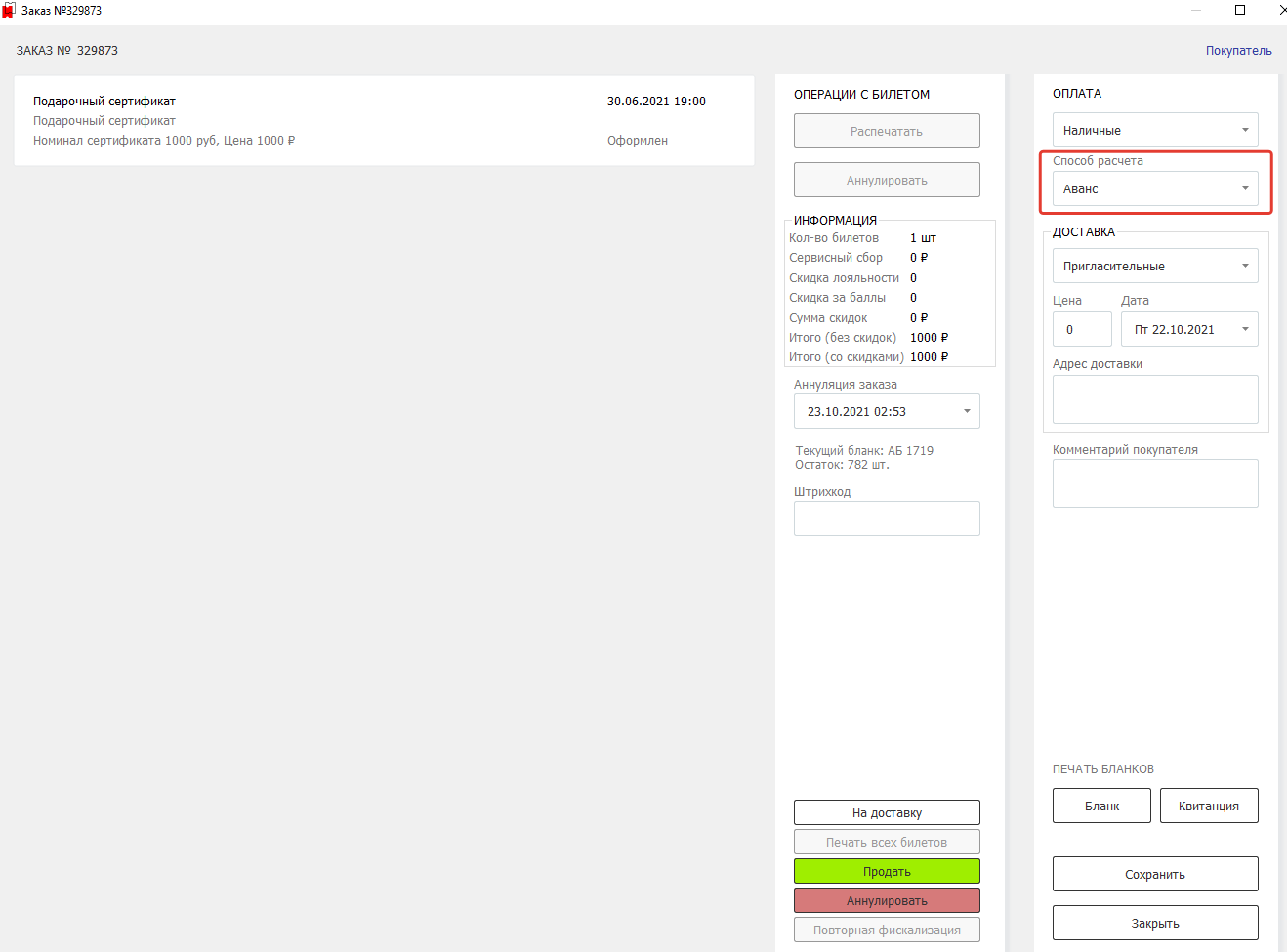Maximize the order window
Image resolution: width=1287 pixels, height=952 pixels.
tap(1240, 10)
